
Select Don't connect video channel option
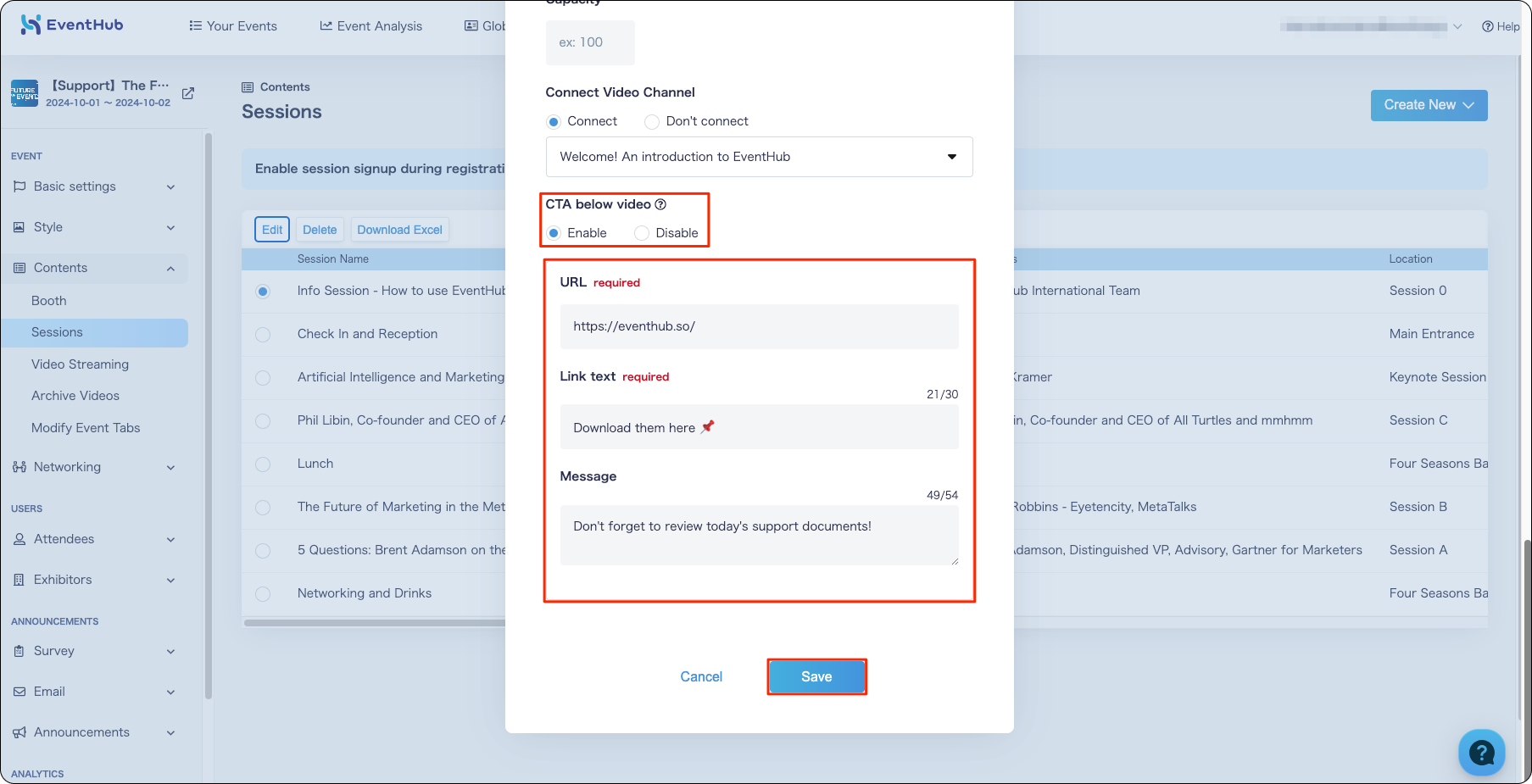click(x=652, y=122)
